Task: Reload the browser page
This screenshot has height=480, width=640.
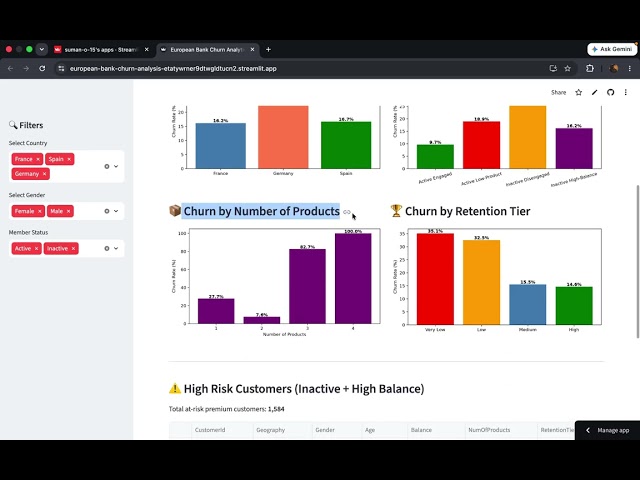Action: coord(42,69)
